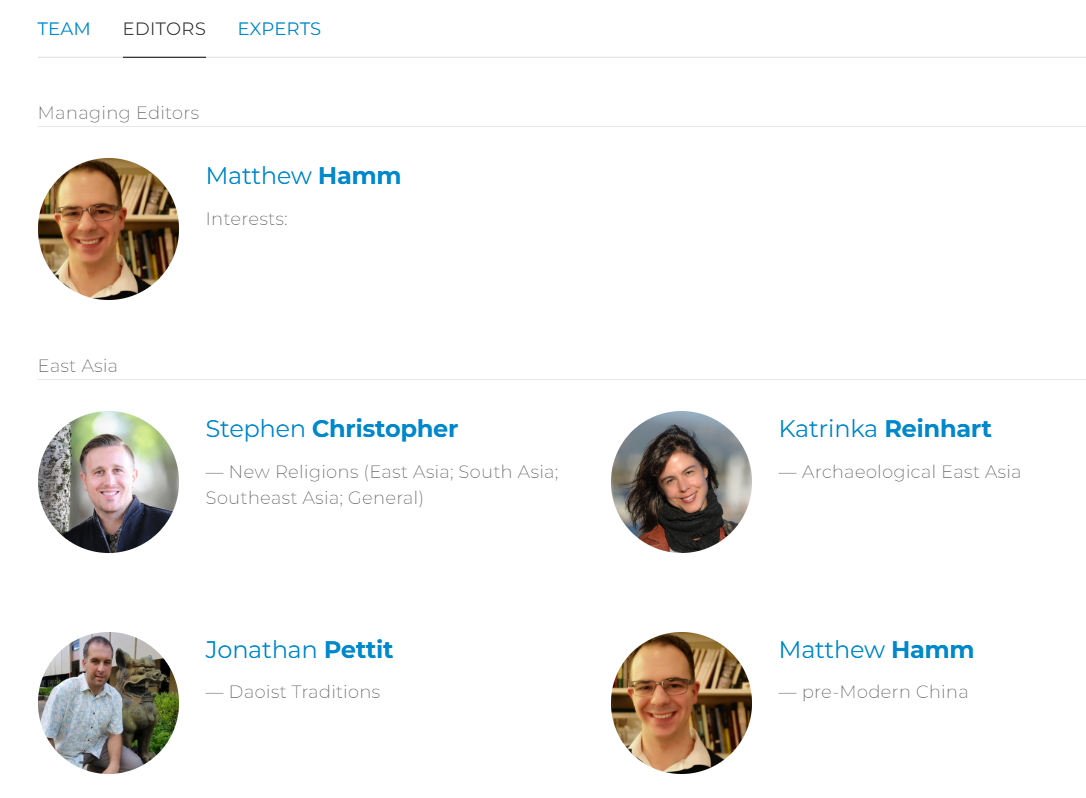1086x798 pixels.
Task: Click Stephen Christopher's profile photo
Action: coord(108,481)
